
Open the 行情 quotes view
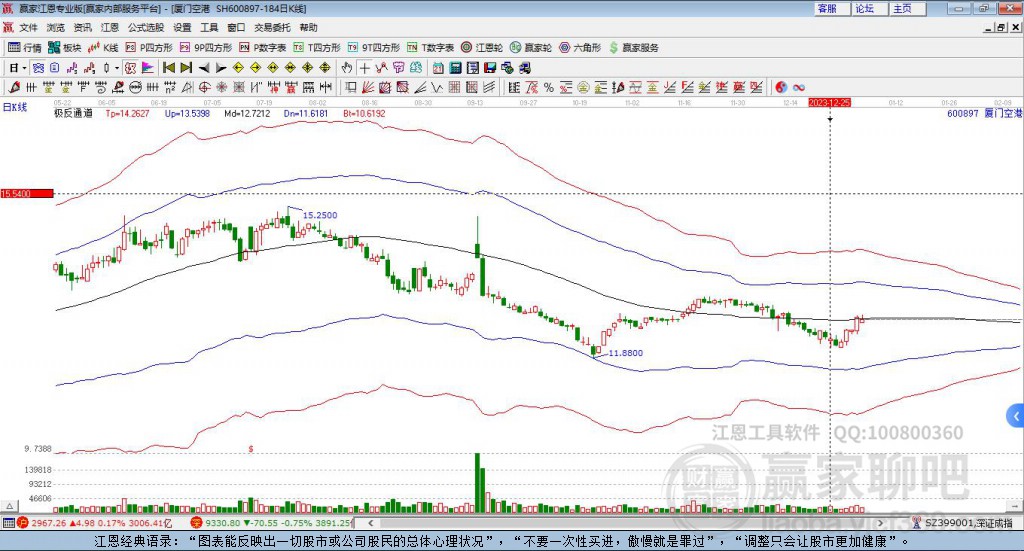click(24, 48)
